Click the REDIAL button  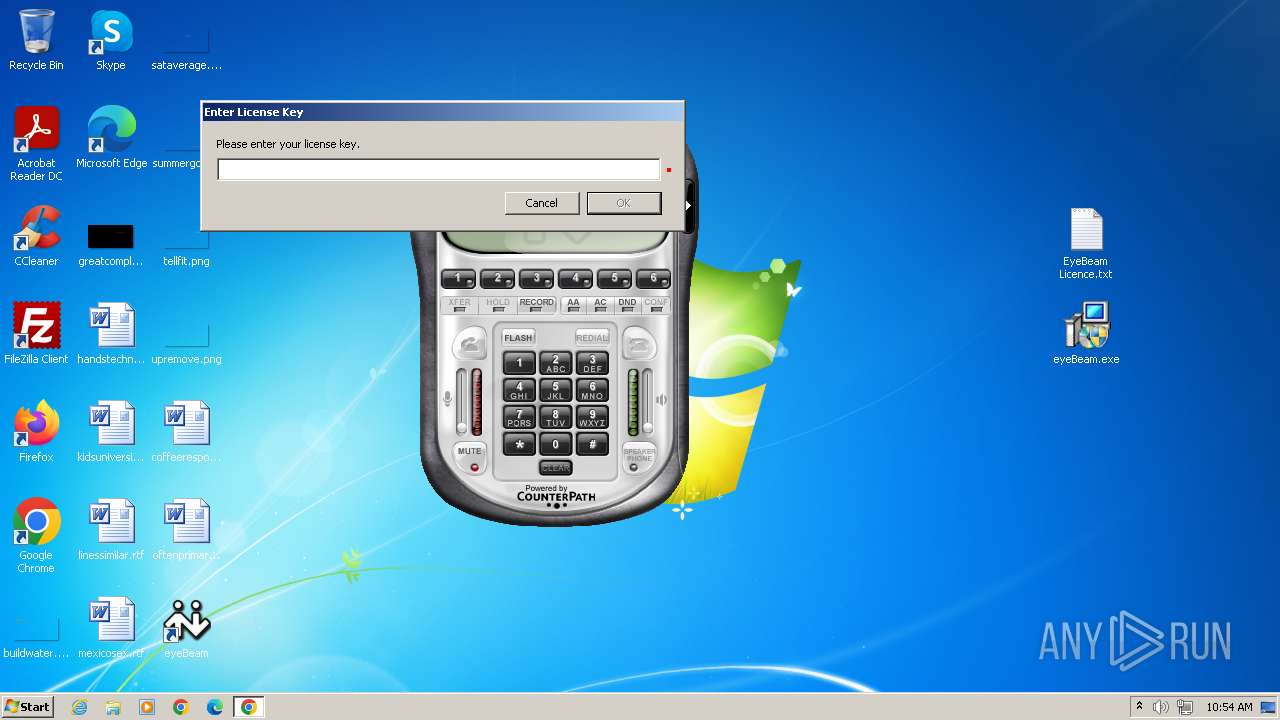592,338
